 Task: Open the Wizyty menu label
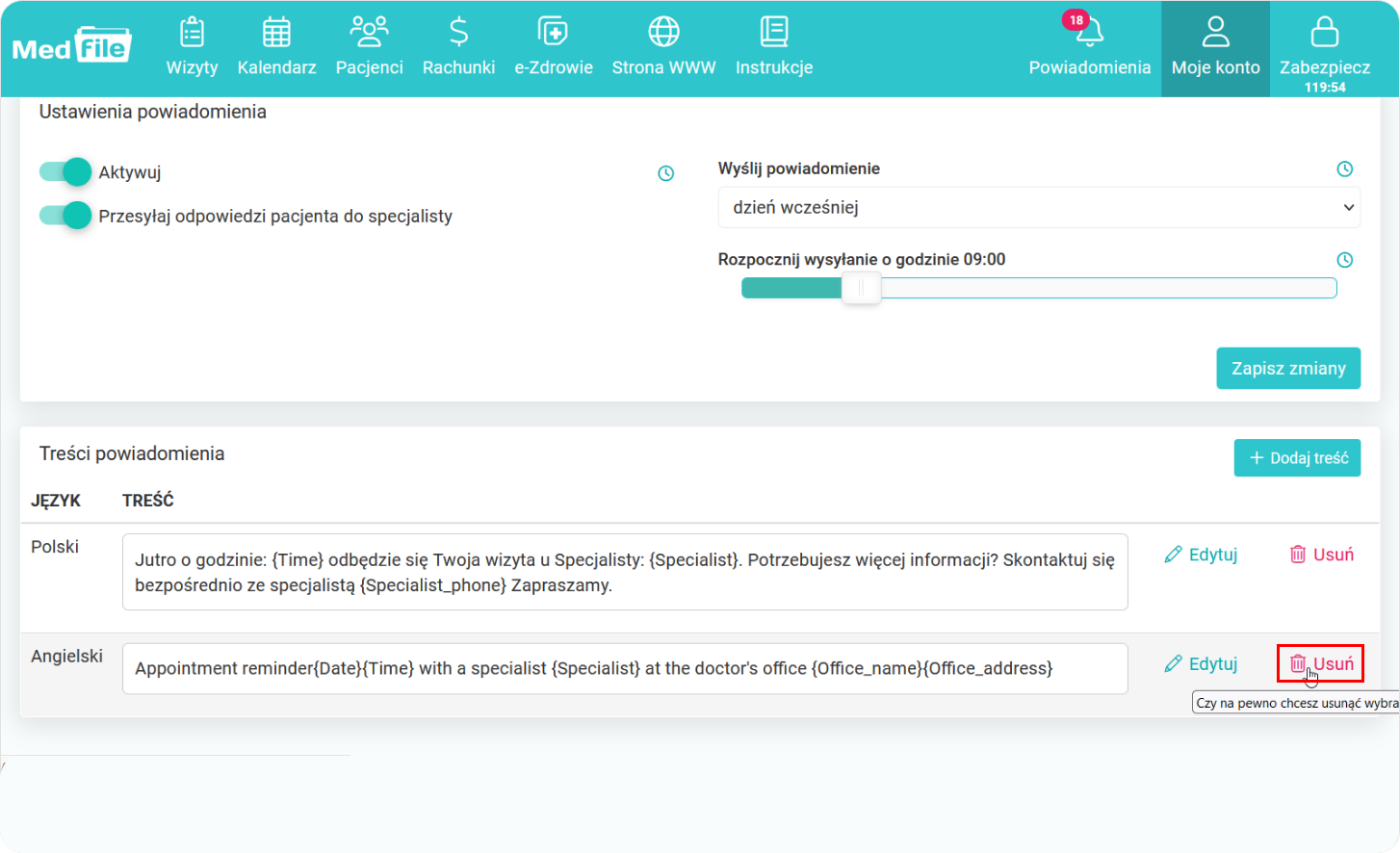pyautogui.click(x=192, y=67)
